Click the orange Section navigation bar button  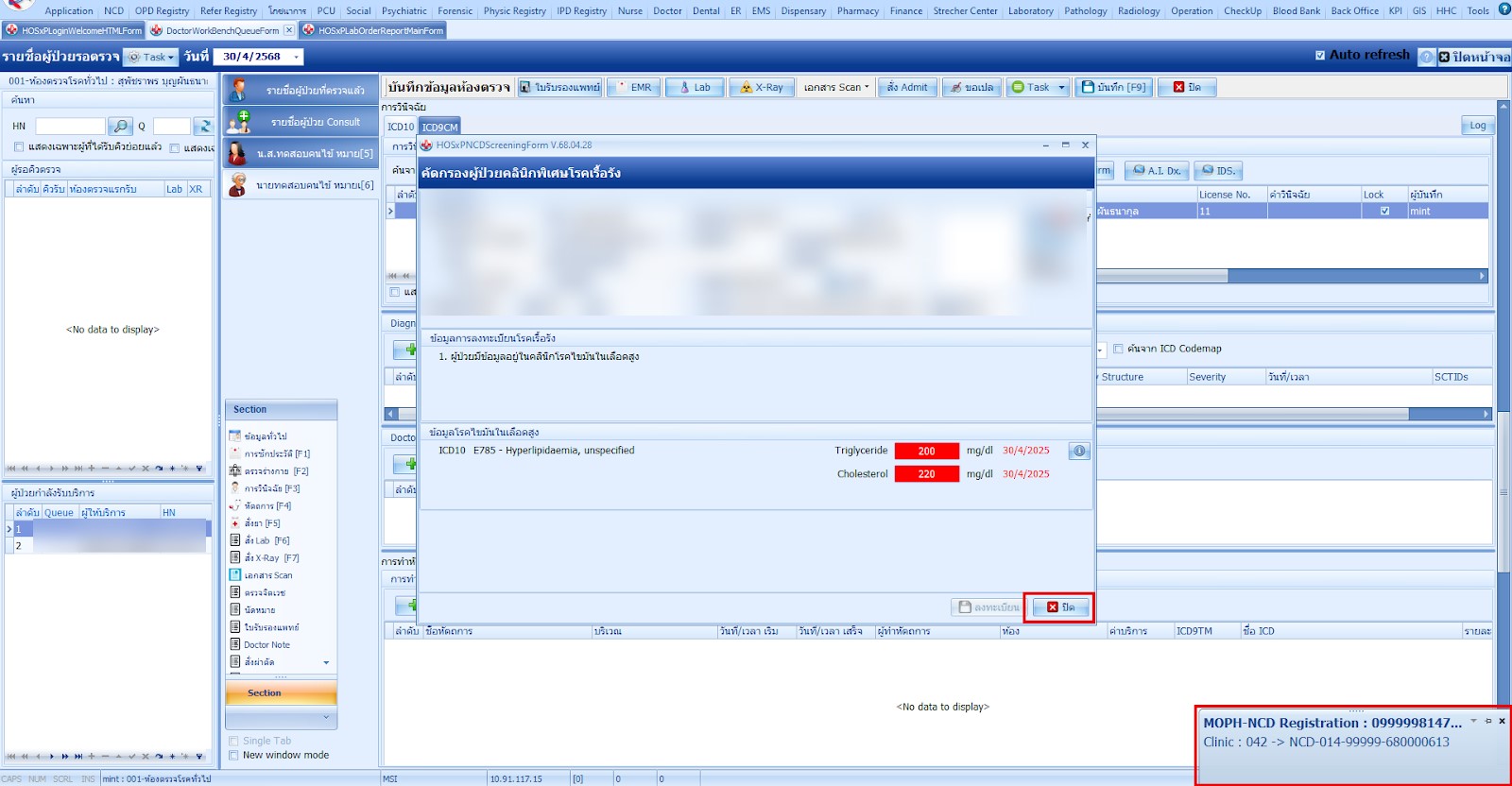point(281,692)
